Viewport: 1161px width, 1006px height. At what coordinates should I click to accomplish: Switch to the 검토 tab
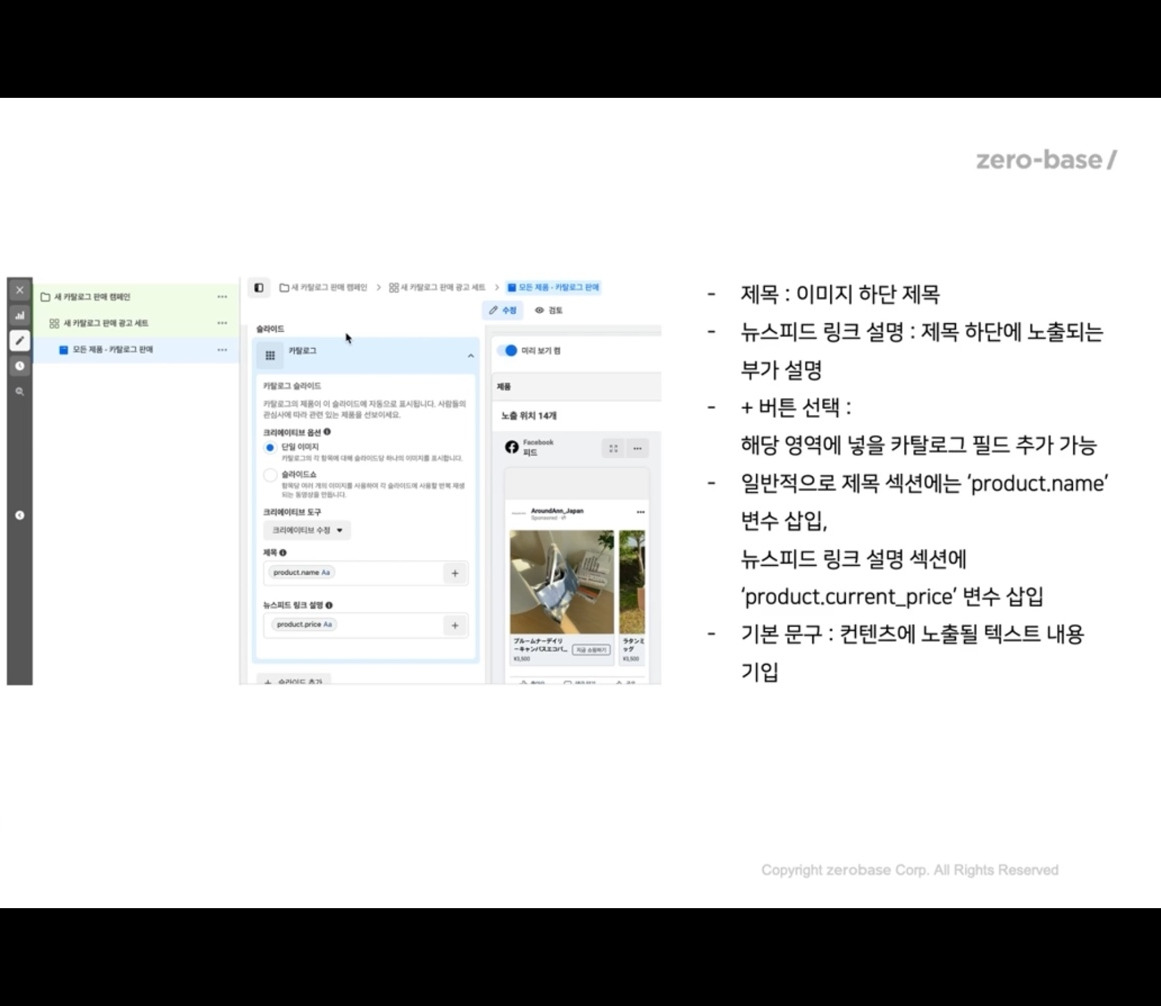(x=551, y=310)
